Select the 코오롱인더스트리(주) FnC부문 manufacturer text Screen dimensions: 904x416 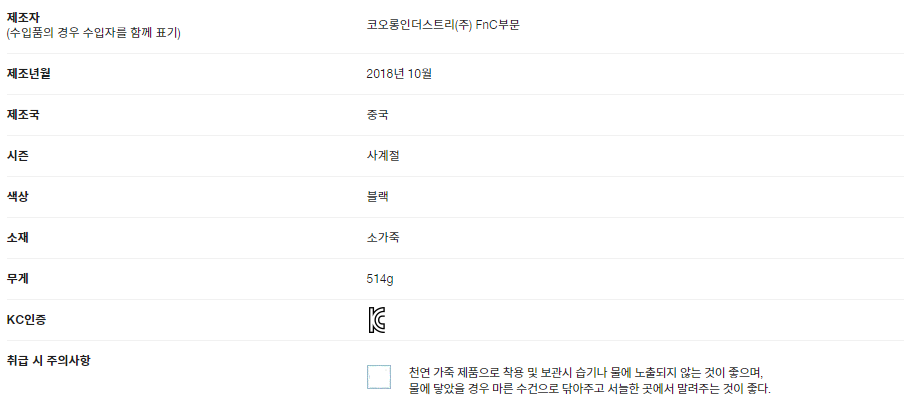[x=442, y=24]
